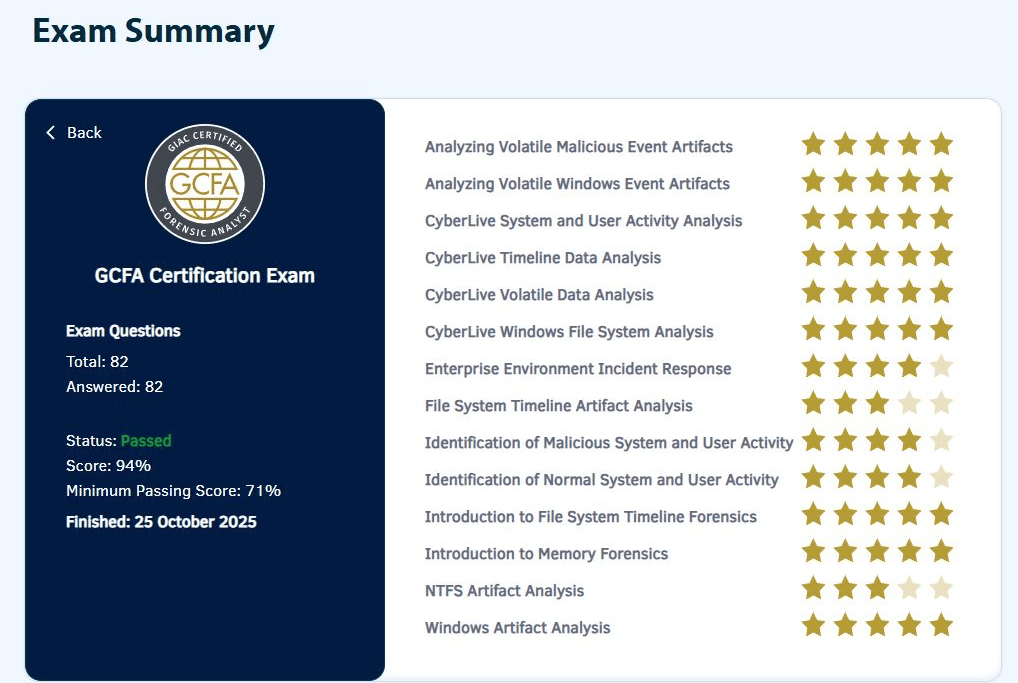The height and width of the screenshot is (683, 1018).
Task: Click Analyzing Volatile Windows Event Artifacts topic
Action: [577, 184]
